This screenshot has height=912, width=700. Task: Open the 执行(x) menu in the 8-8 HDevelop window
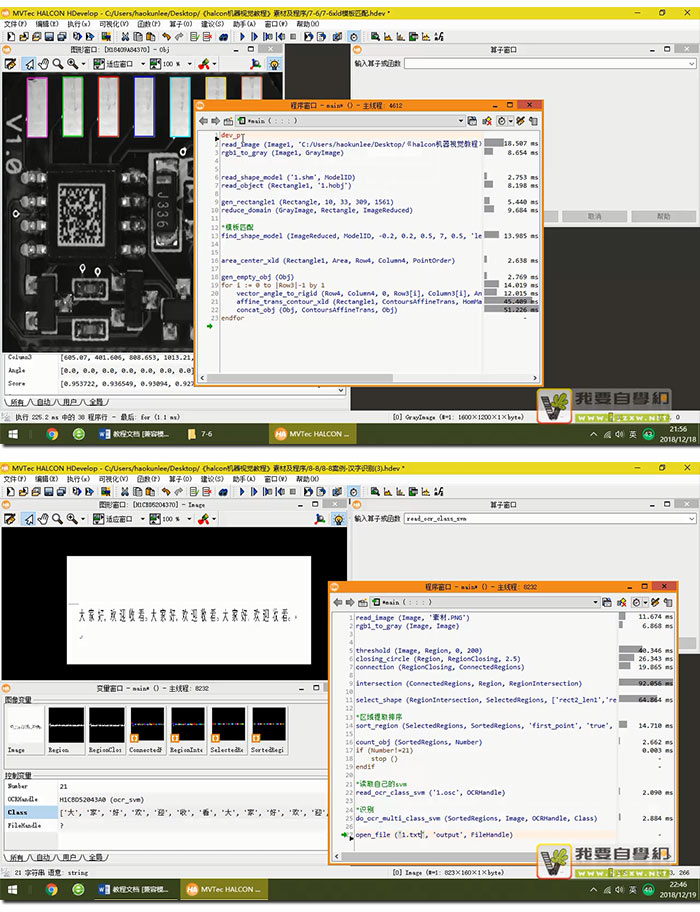pos(78,479)
